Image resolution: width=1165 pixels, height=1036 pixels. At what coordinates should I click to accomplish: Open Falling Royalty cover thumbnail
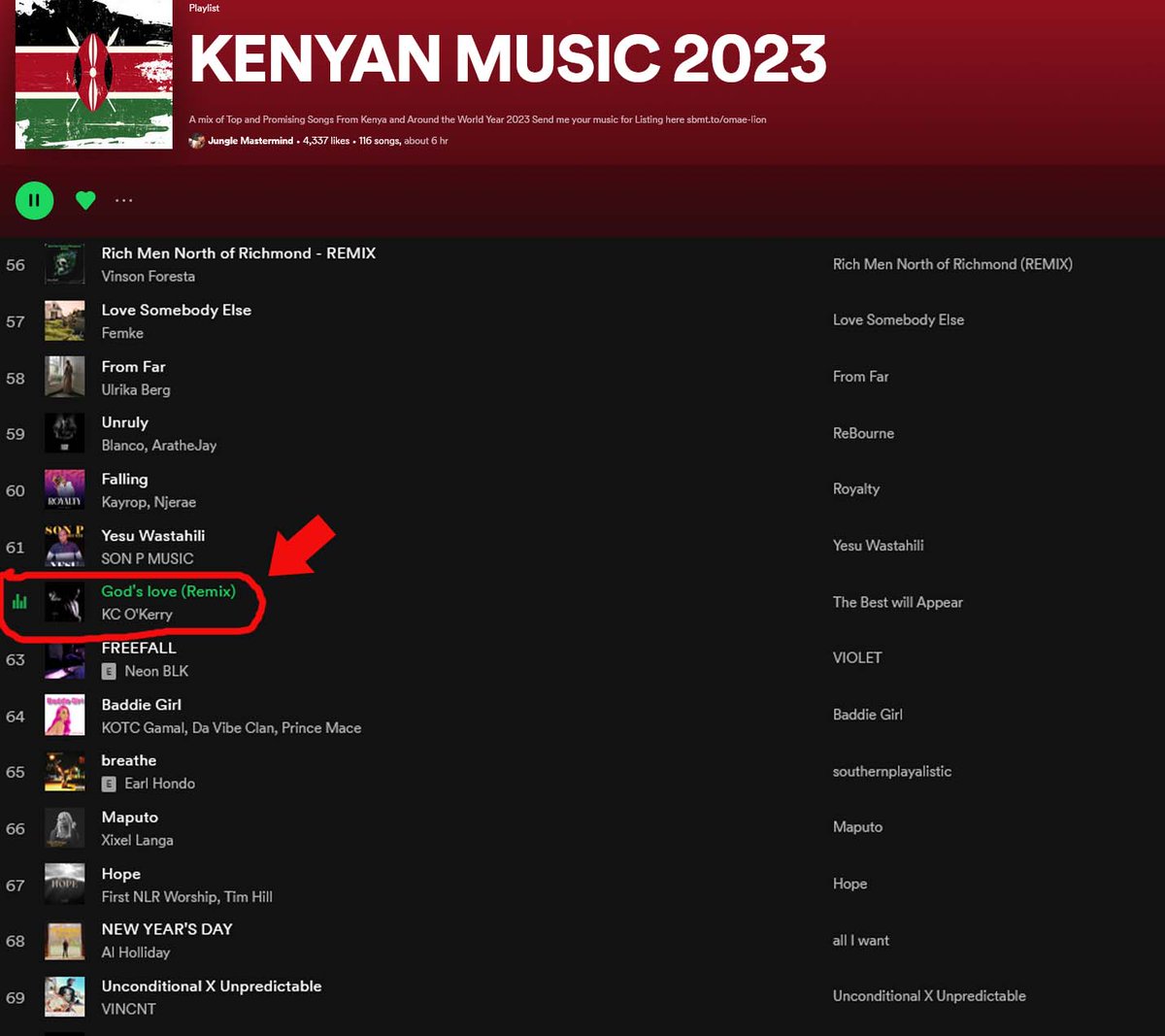coord(65,489)
